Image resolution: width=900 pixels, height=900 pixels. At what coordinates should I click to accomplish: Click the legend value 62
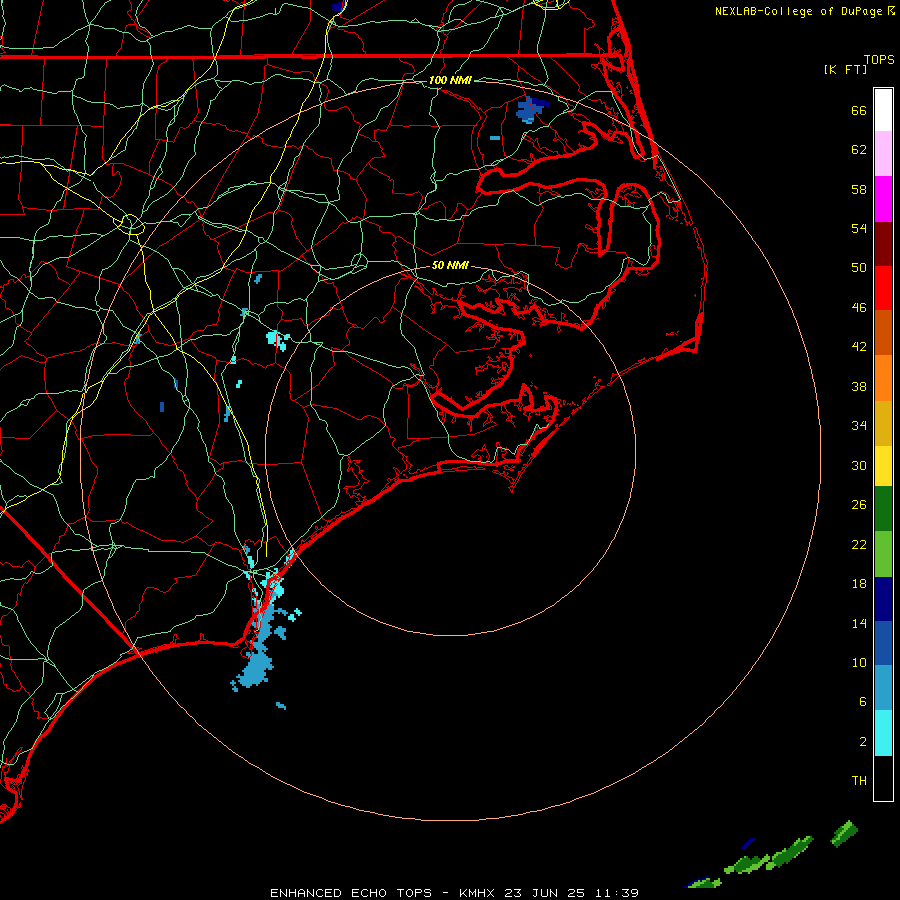859,150
